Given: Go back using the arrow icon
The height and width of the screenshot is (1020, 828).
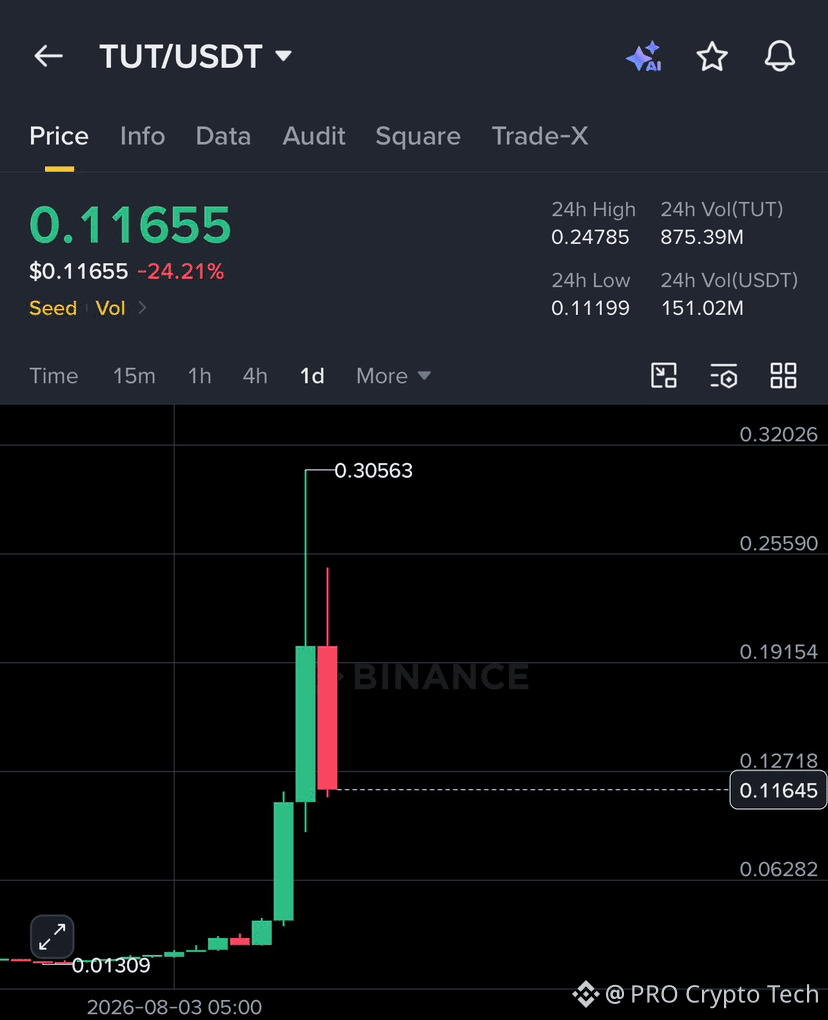Looking at the screenshot, I should [x=49, y=57].
